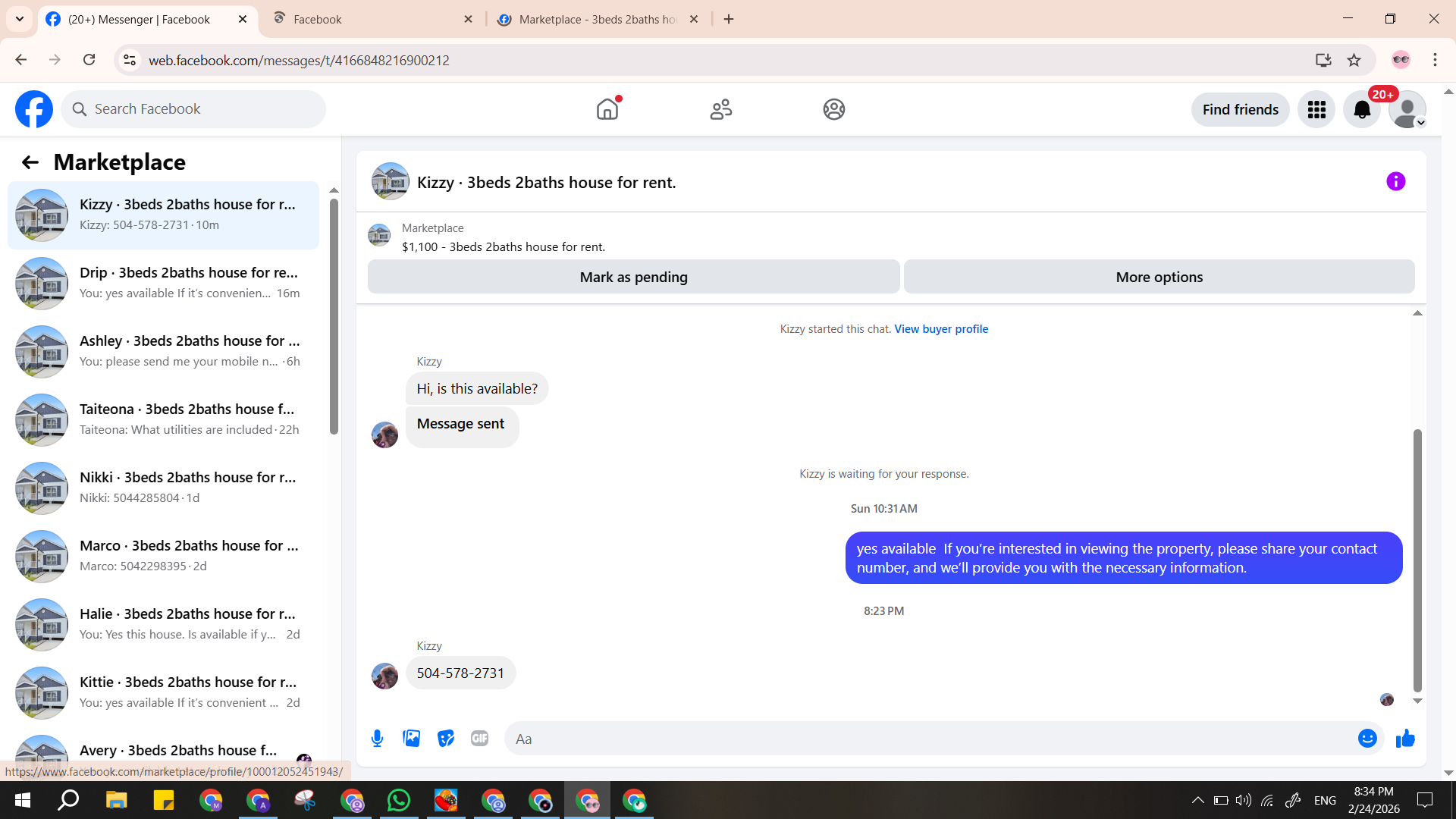Click the chat messages scrollbar
The height and width of the screenshot is (819, 1456).
(1417, 561)
